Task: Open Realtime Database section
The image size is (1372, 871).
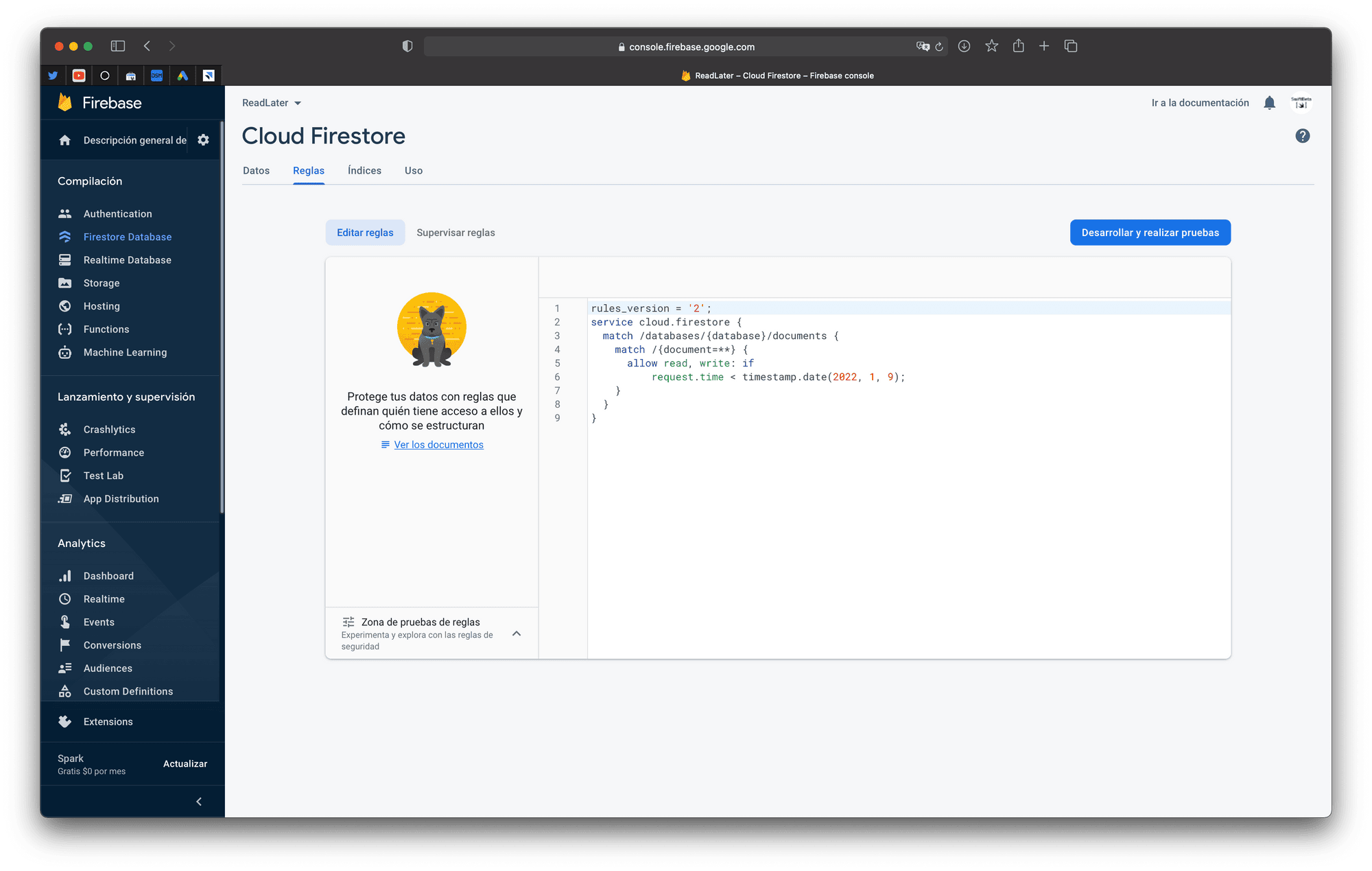Action: point(127,260)
